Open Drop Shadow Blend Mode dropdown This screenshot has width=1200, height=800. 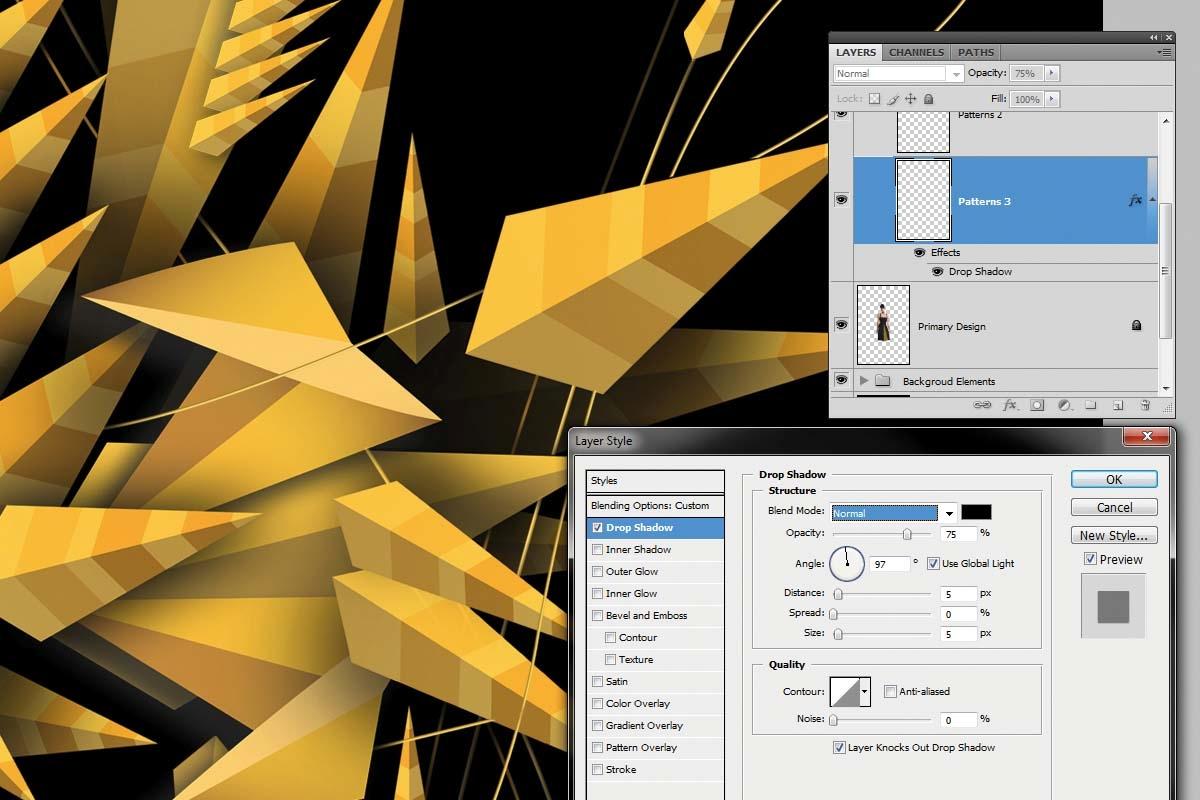894,513
